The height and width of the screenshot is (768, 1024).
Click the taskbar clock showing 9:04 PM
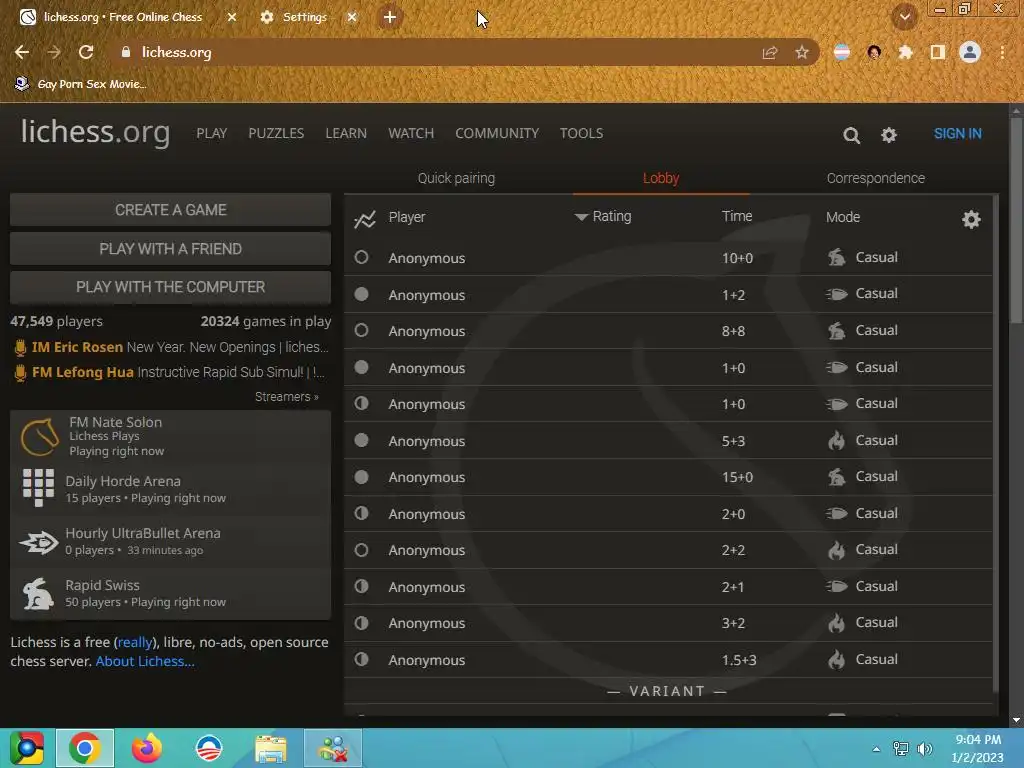(x=977, y=748)
